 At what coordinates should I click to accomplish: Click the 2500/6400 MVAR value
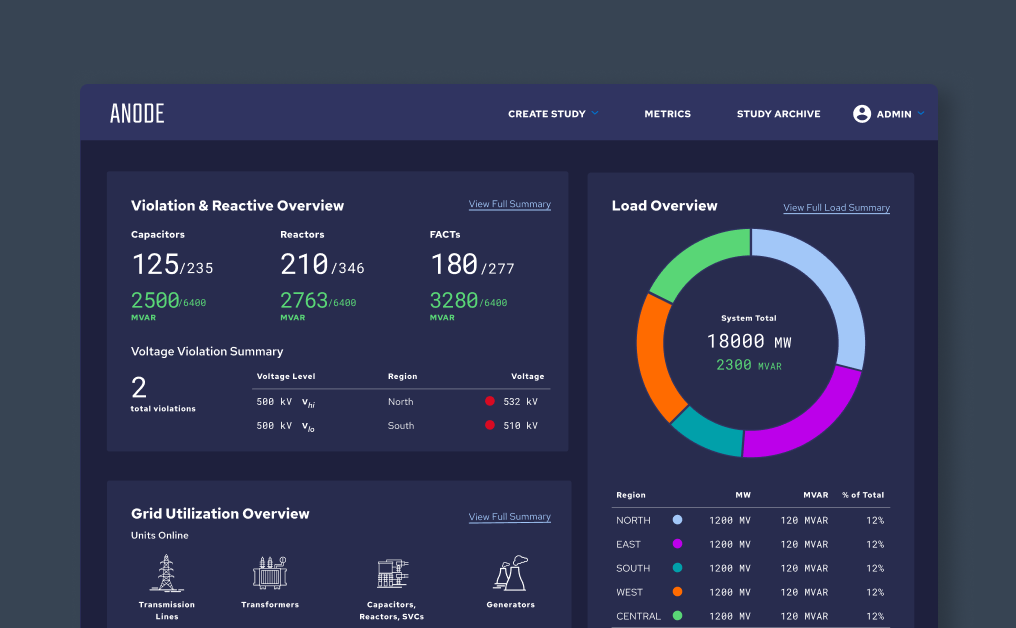point(168,301)
